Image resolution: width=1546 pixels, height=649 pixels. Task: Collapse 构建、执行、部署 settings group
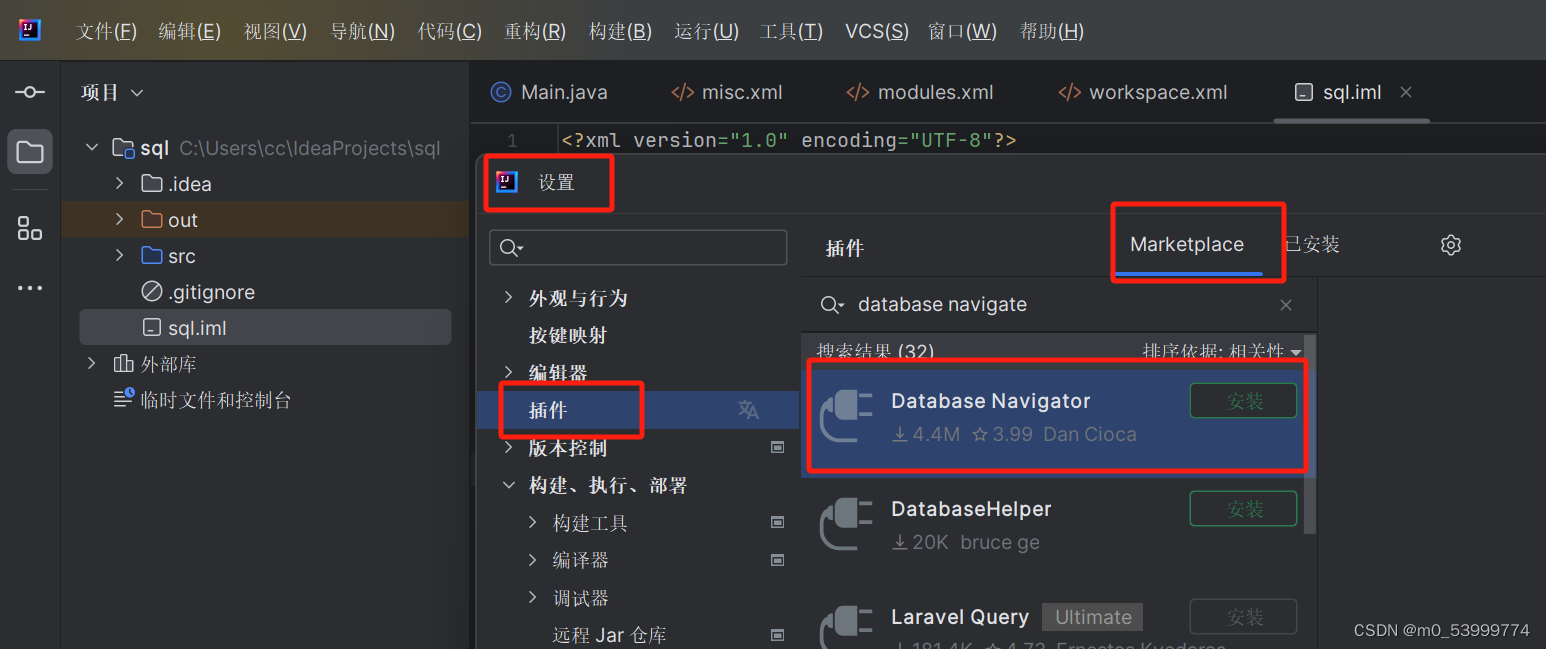click(508, 485)
